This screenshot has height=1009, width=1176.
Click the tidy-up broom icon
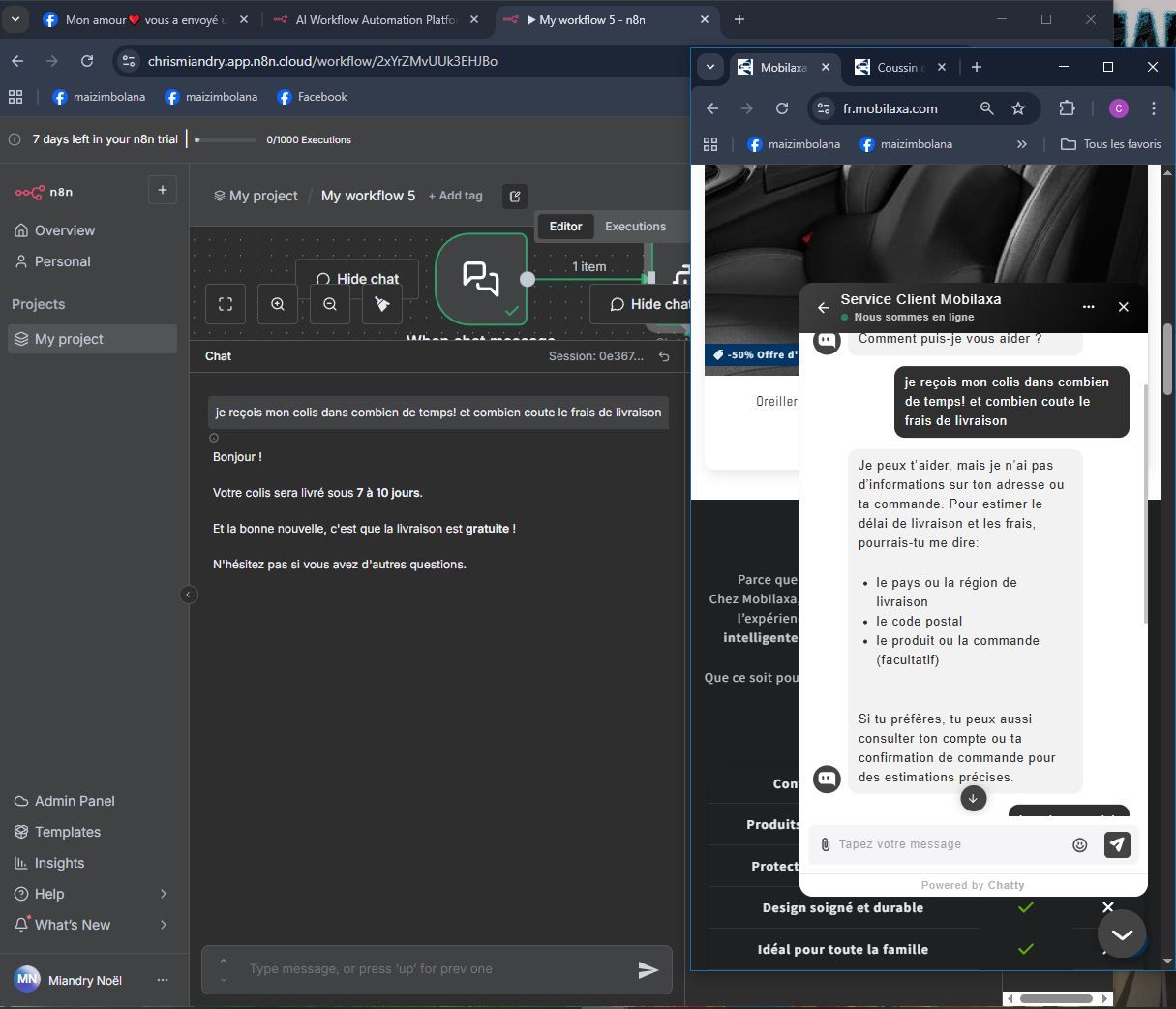(382, 304)
